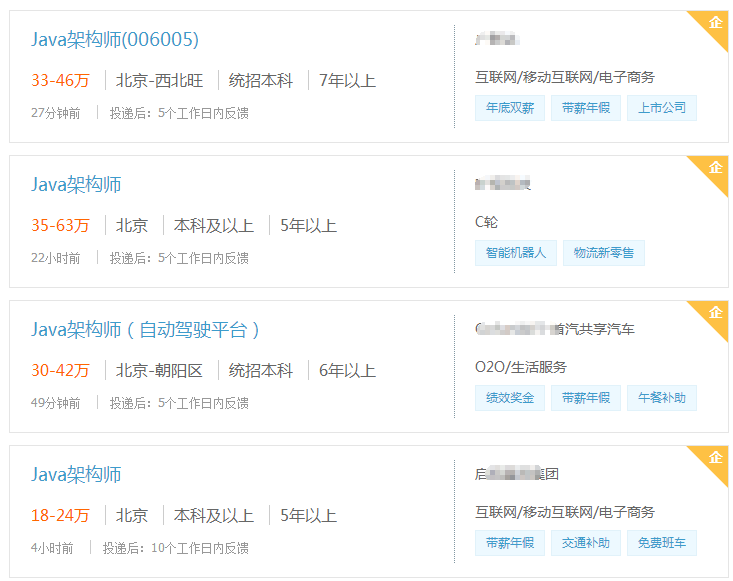Click the C轮 funding stage label

coord(487,222)
